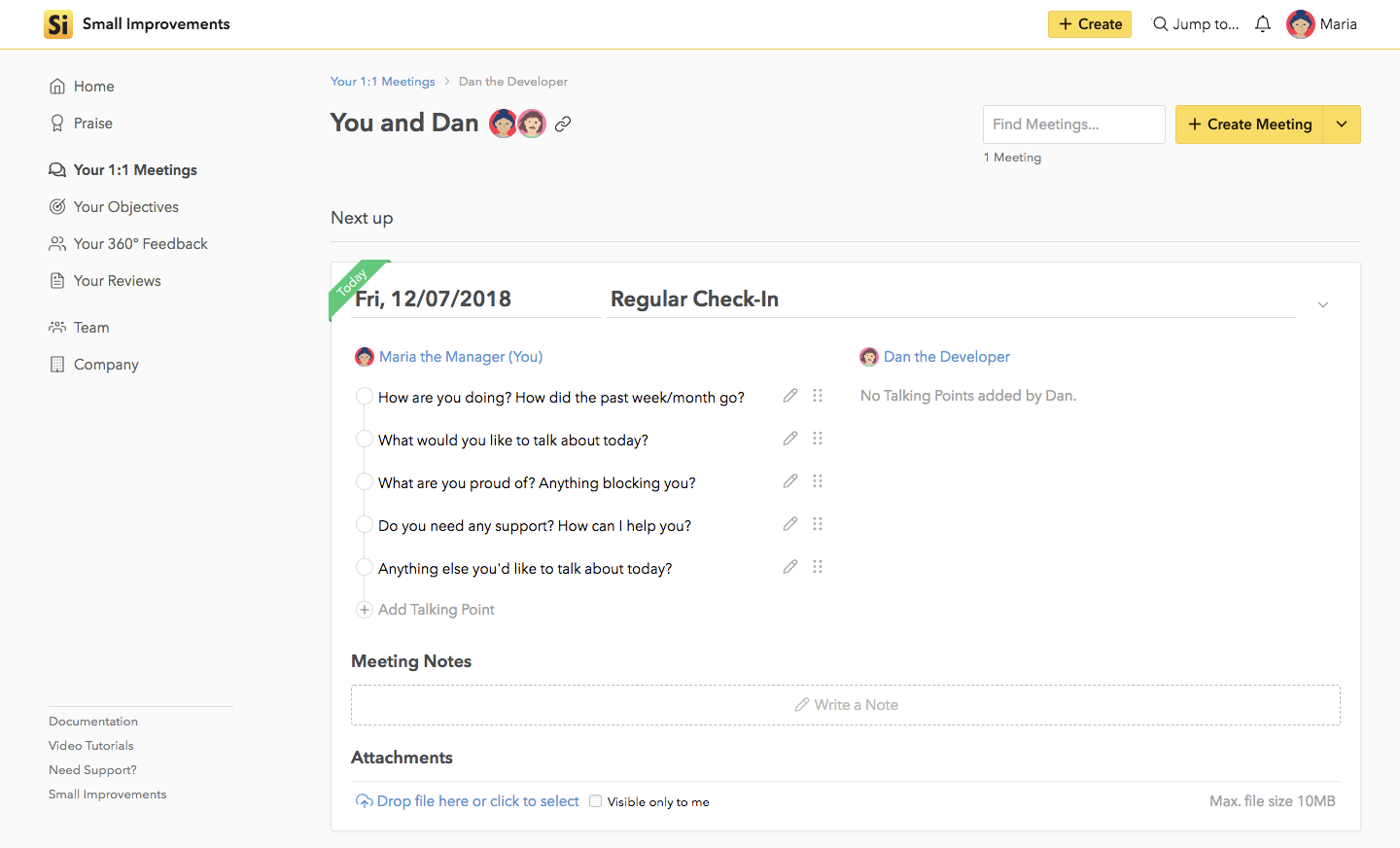Viewport: 1400px width, 848px height.
Task: Click the Regular Check-In title field
Action: point(951,300)
